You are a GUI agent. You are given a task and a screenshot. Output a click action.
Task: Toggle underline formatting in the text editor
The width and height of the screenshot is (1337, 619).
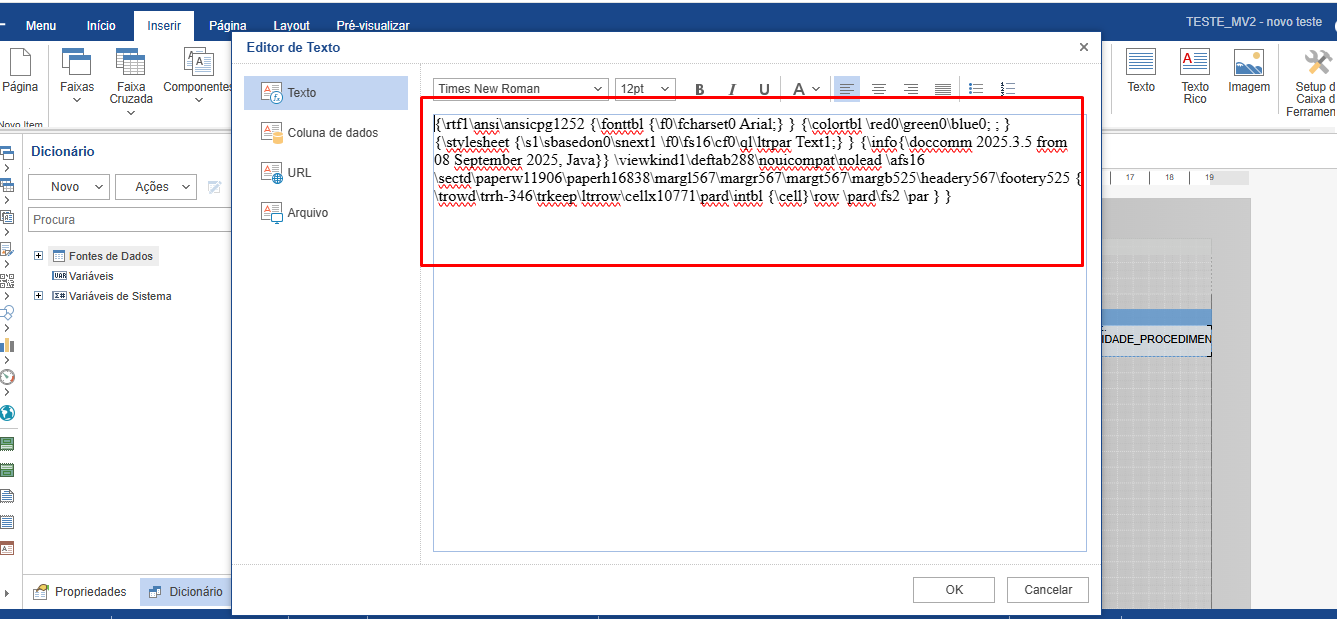pyautogui.click(x=764, y=89)
